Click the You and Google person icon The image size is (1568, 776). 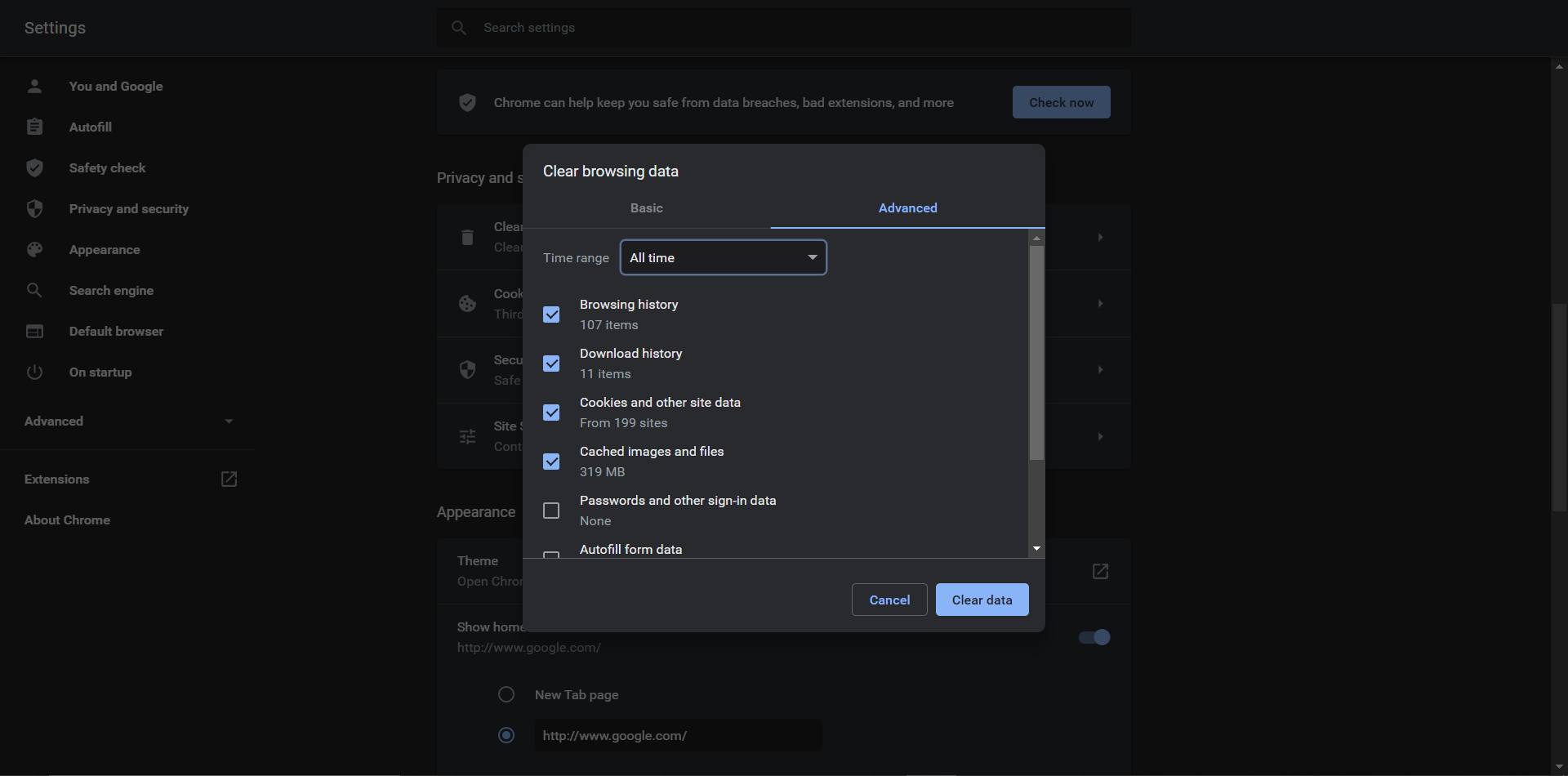(34, 86)
